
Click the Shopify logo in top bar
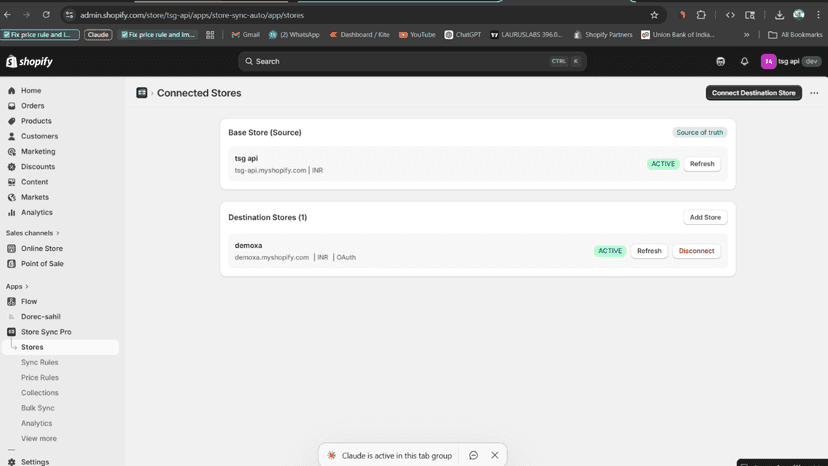pyautogui.click(x=30, y=61)
